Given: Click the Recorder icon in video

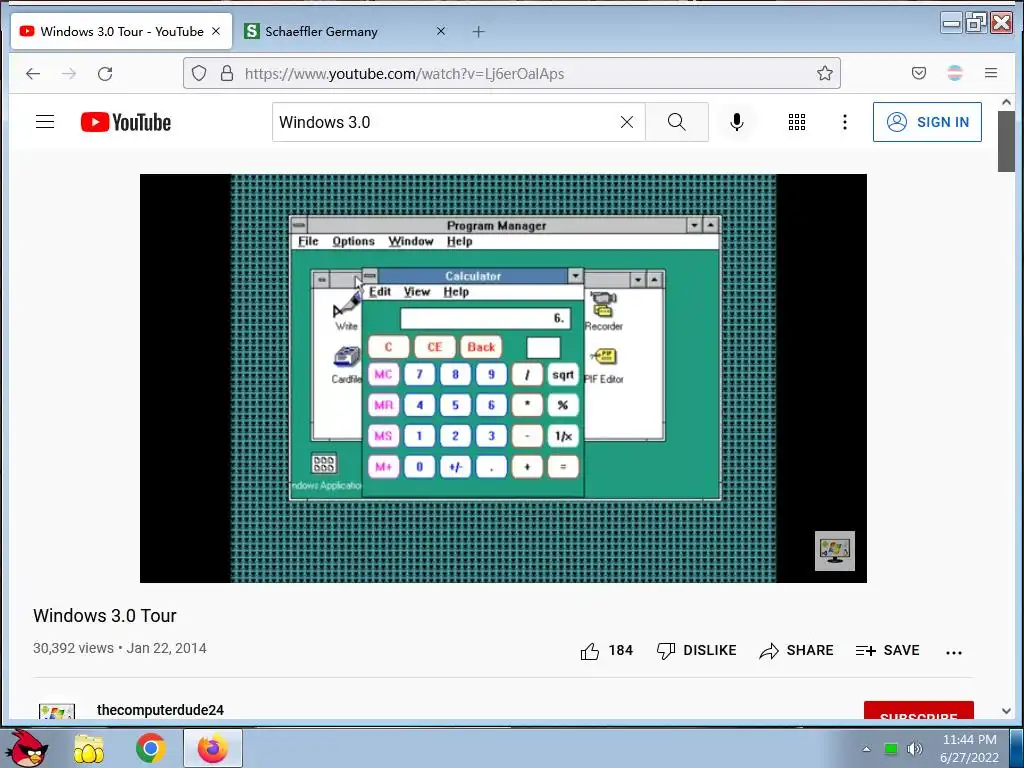Looking at the screenshot, I should click(603, 312).
